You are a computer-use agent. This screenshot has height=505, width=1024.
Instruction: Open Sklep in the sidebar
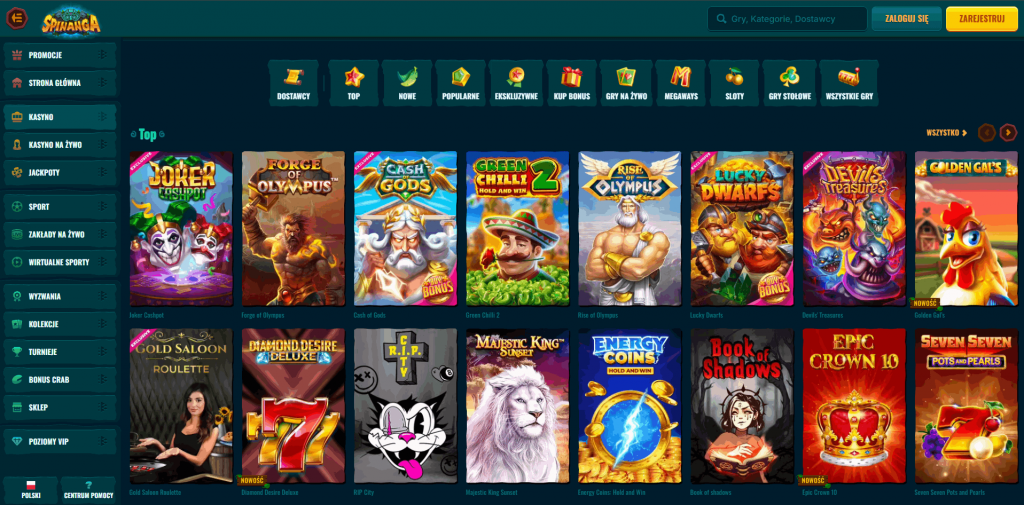tap(59, 407)
